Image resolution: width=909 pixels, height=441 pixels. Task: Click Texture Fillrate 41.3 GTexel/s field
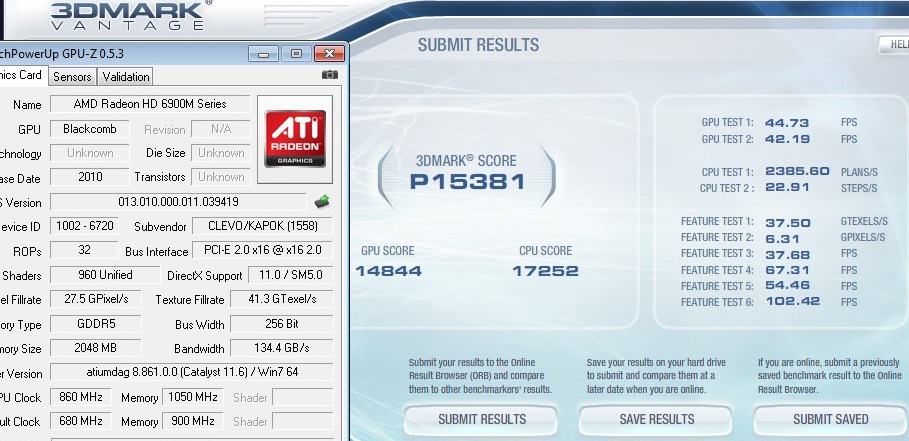click(282, 299)
